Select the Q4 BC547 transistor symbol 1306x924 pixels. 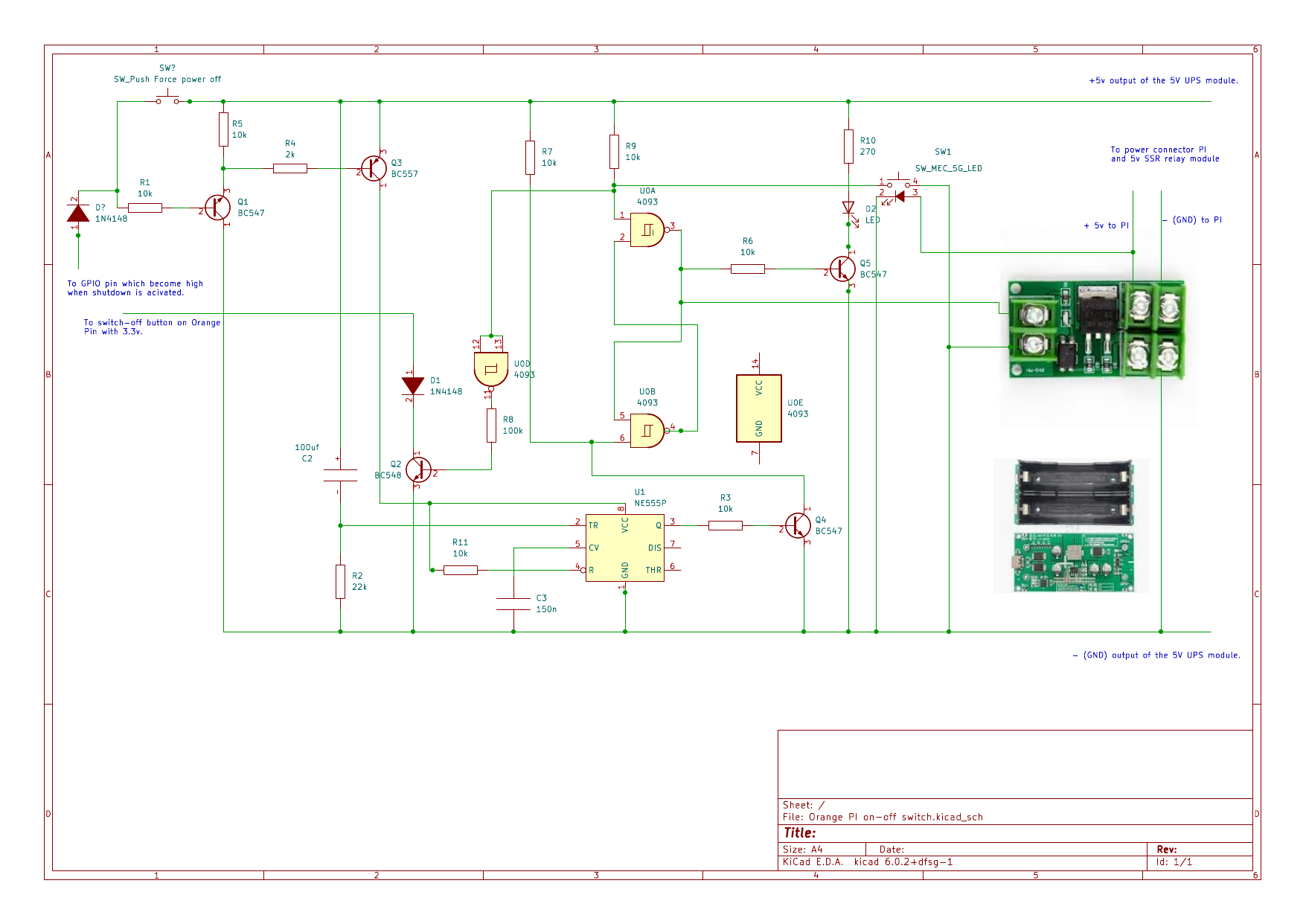pos(798,526)
